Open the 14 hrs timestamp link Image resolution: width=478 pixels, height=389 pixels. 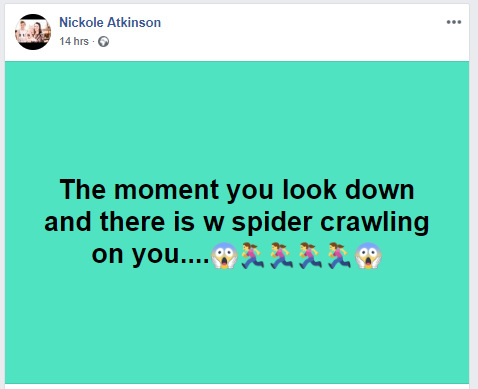74,41
